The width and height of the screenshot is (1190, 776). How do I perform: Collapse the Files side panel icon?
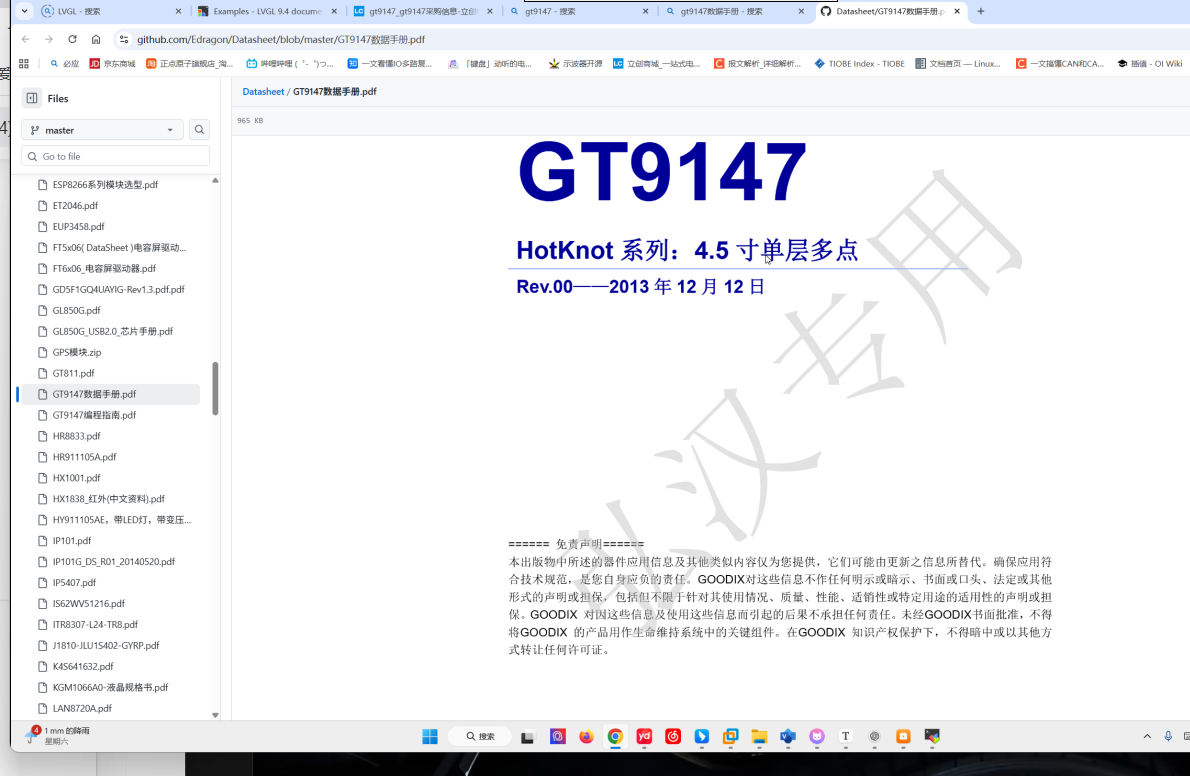pyautogui.click(x=32, y=98)
